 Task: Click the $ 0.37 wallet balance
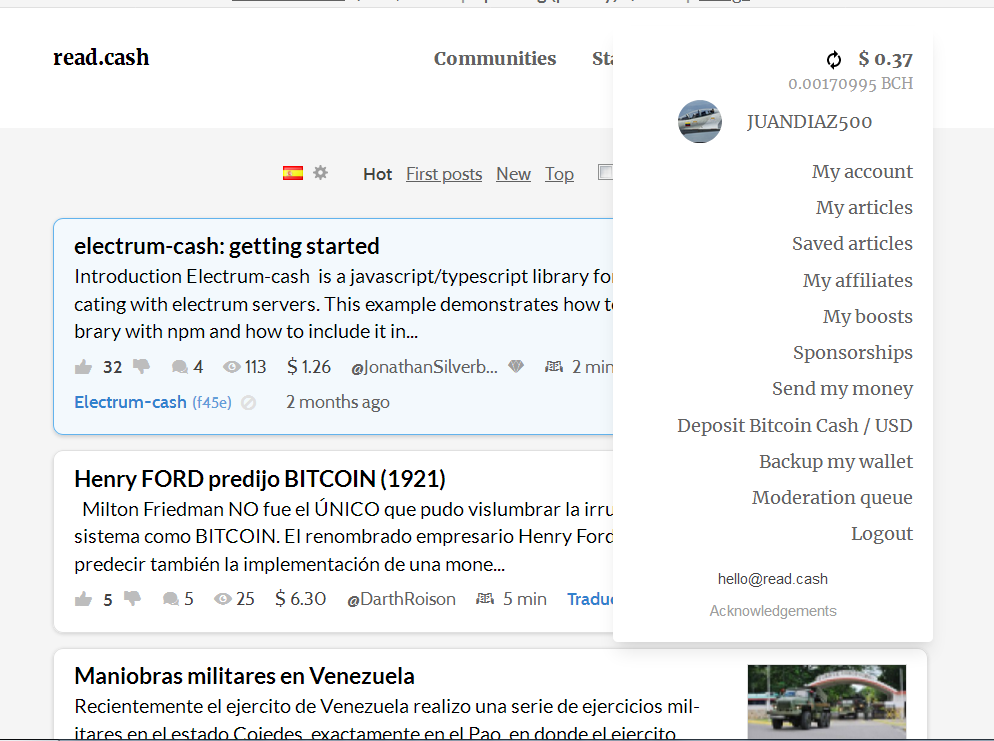click(x=886, y=59)
